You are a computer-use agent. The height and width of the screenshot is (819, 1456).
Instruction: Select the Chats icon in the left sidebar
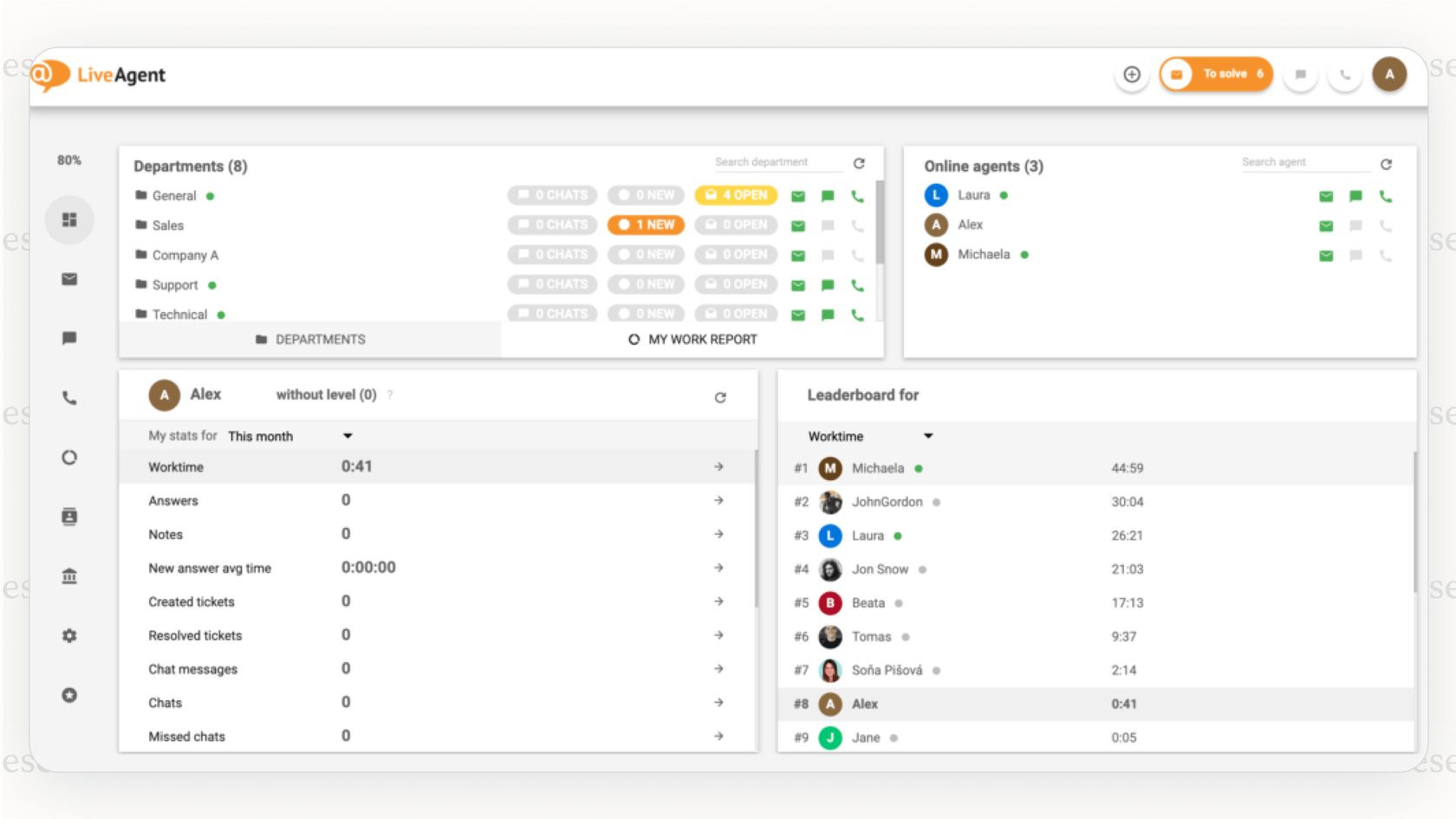[69, 338]
